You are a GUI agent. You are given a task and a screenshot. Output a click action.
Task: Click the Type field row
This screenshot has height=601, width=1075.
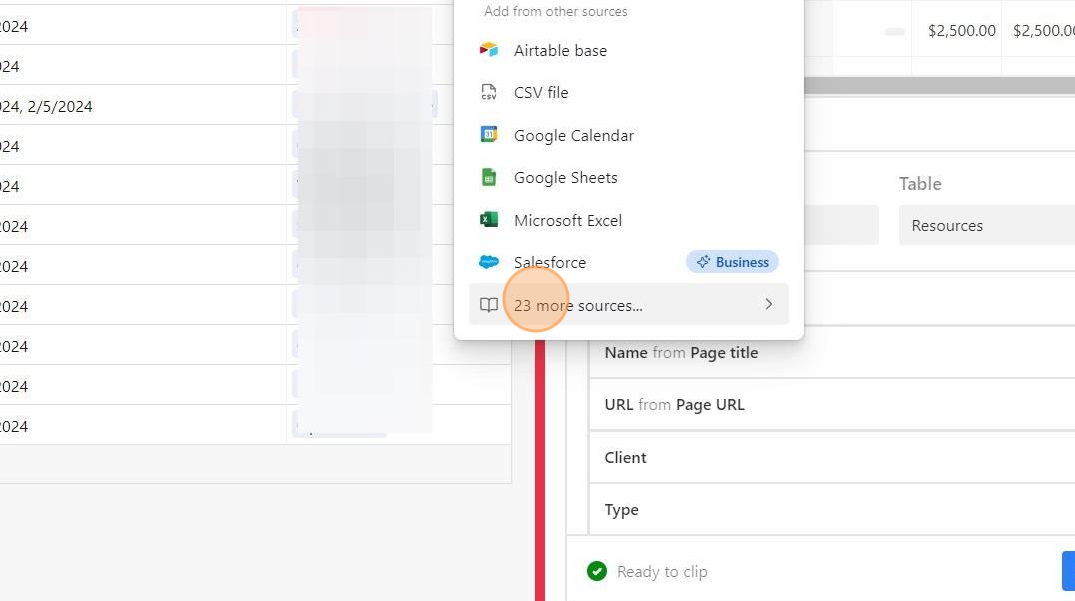[832, 509]
